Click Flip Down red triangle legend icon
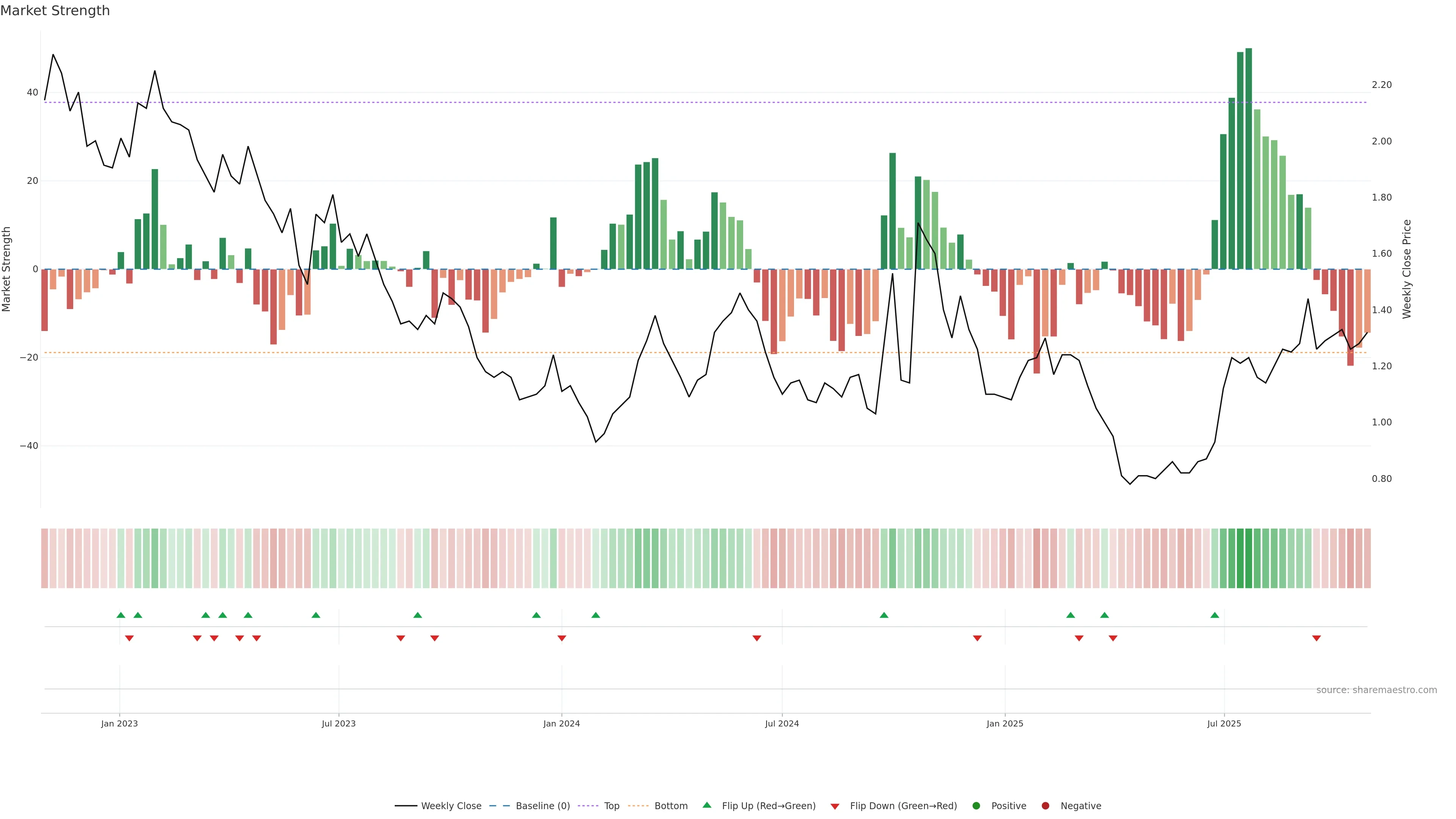Viewport: 1456px width, 819px height. [835, 806]
